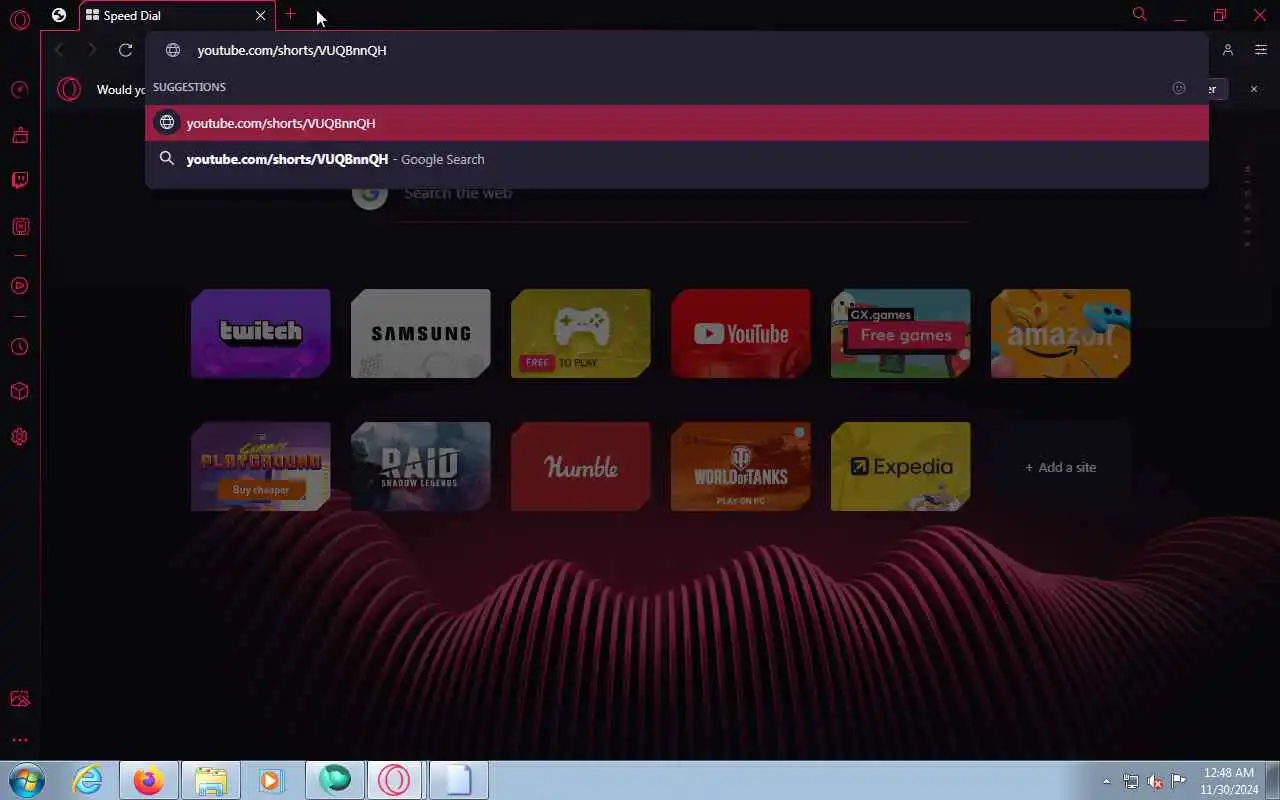Open the Amazon speed dial tile
The width and height of the screenshot is (1280, 800).
1061,334
